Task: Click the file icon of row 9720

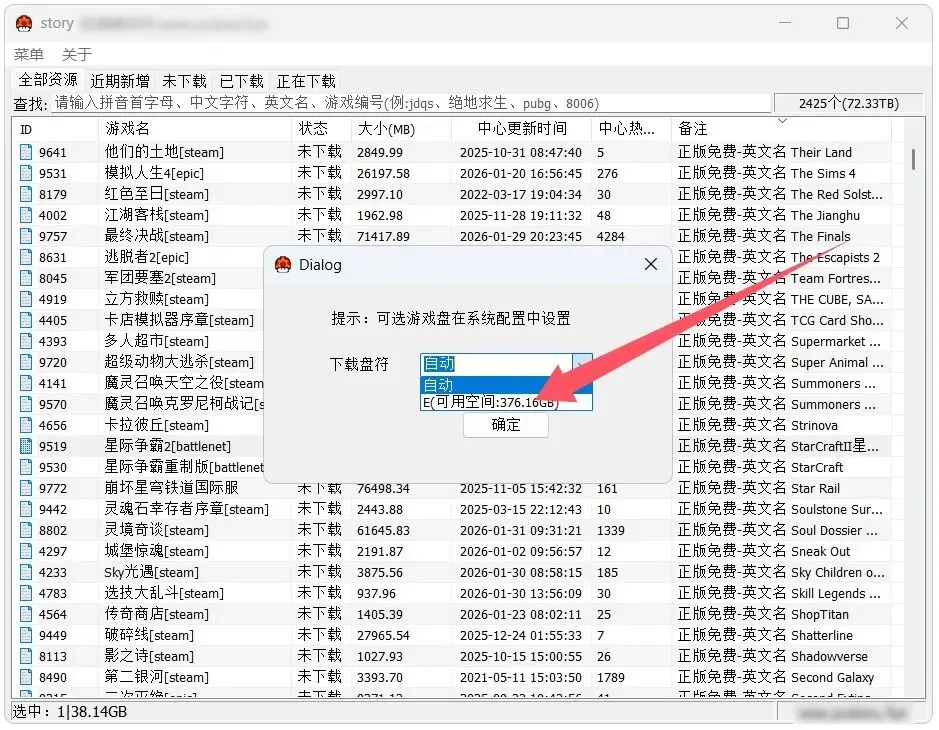Action: tap(26, 362)
